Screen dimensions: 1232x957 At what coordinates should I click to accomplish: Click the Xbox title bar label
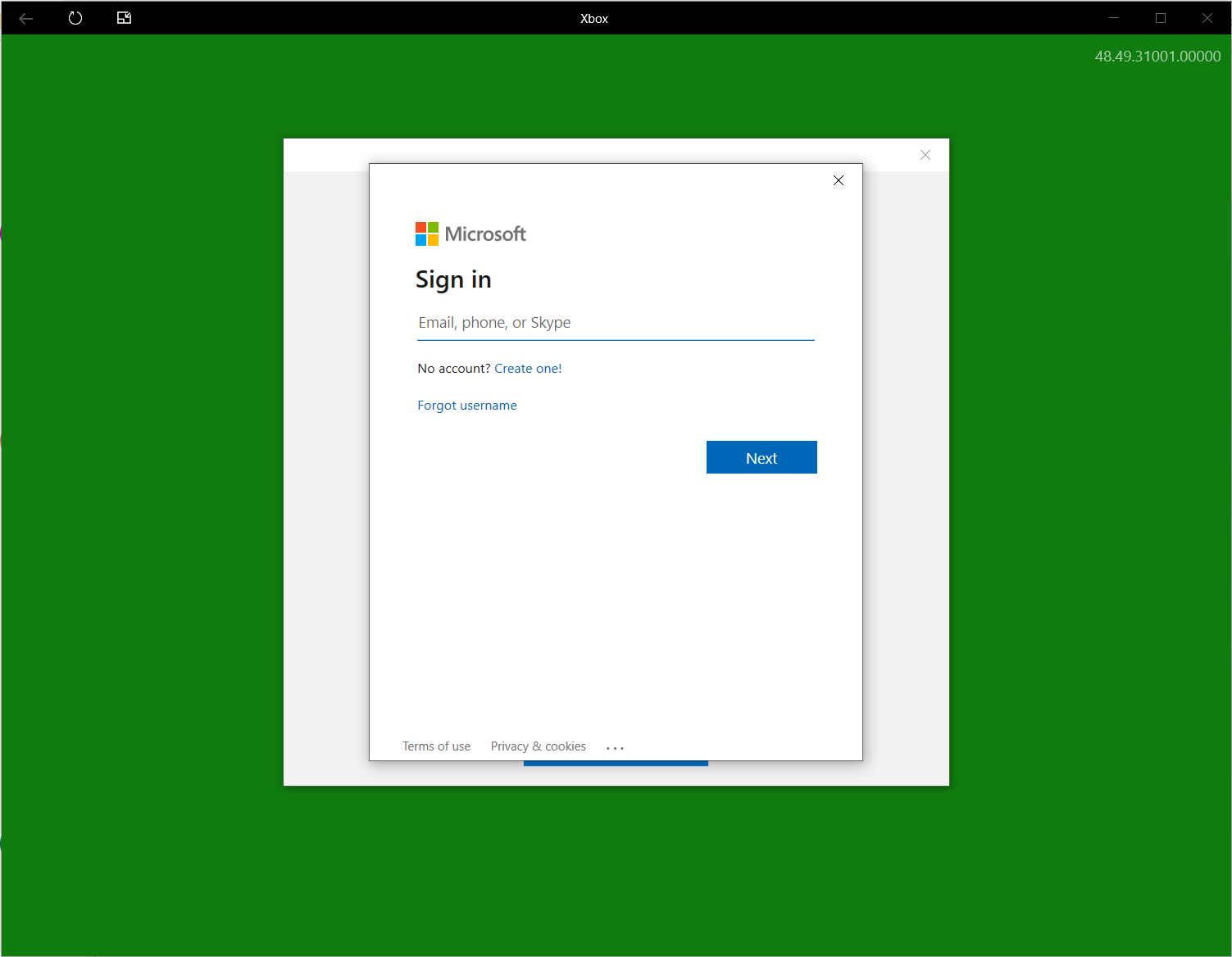tap(593, 18)
